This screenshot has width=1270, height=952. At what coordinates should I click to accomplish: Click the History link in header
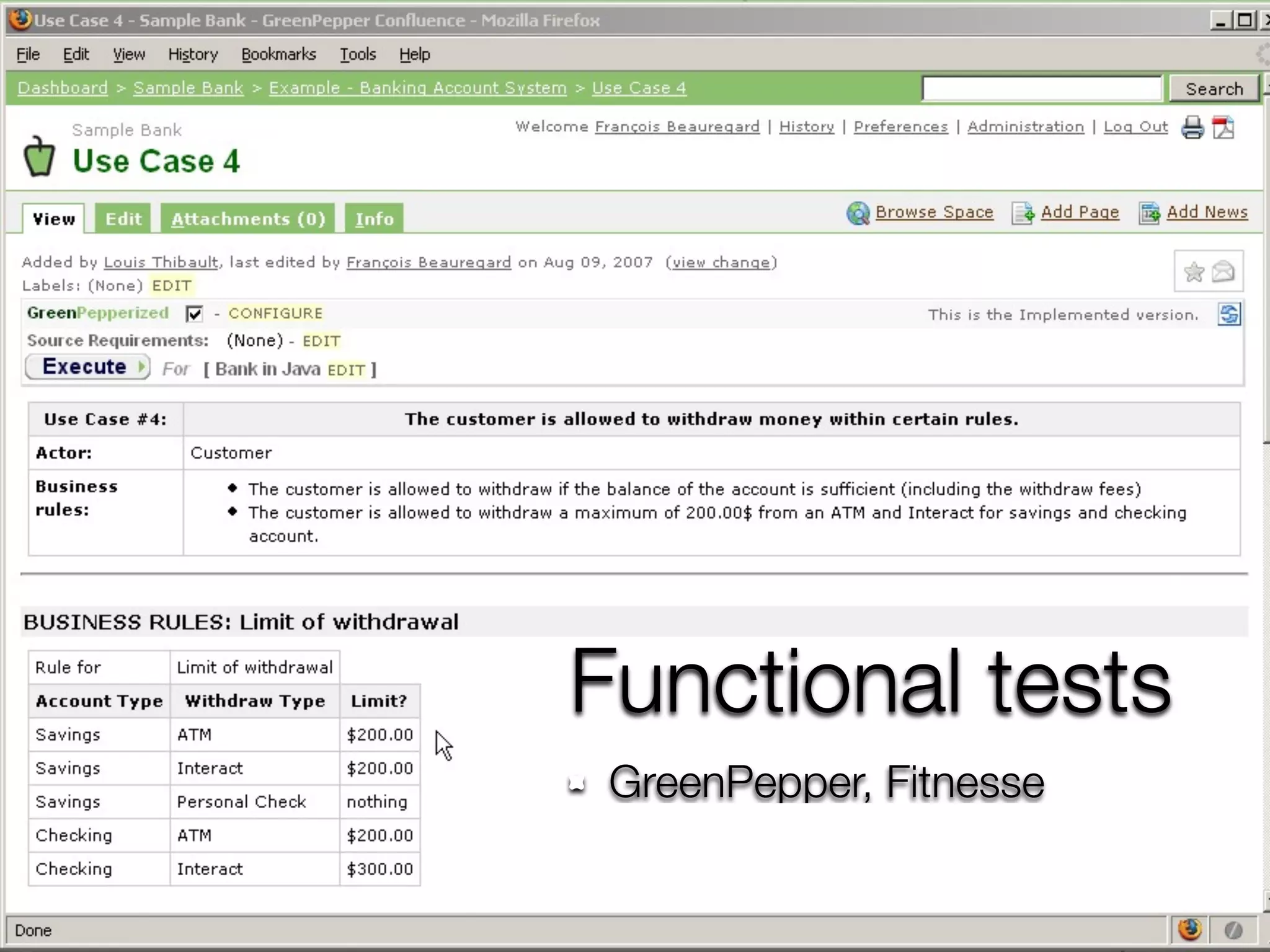(x=807, y=126)
